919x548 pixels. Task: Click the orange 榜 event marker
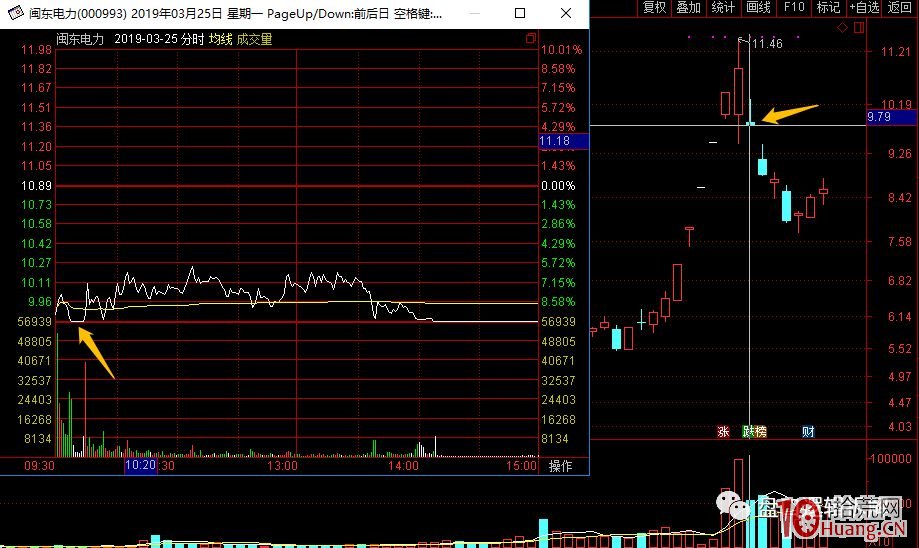(x=761, y=432)
